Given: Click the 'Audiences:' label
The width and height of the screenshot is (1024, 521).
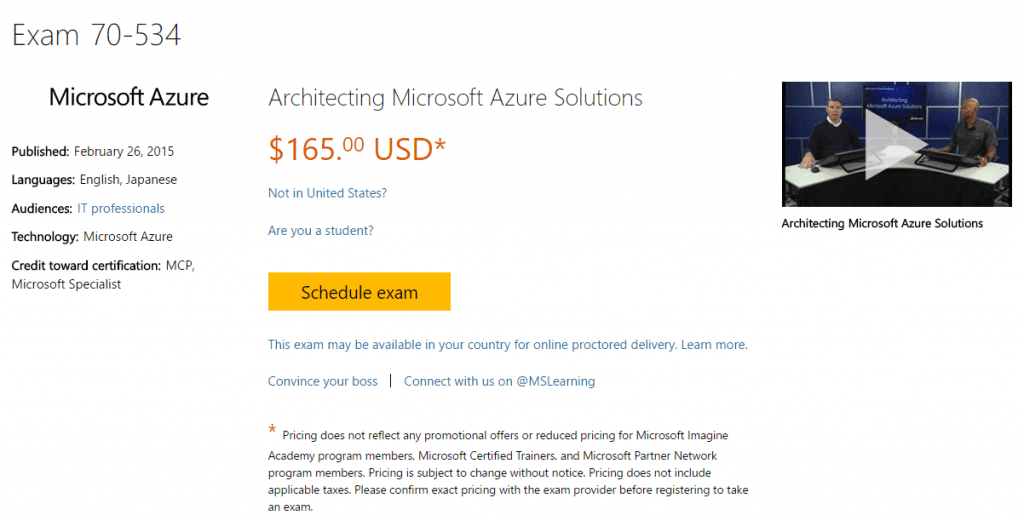Looking at the screenshot, I should click(x=42, y=209).
